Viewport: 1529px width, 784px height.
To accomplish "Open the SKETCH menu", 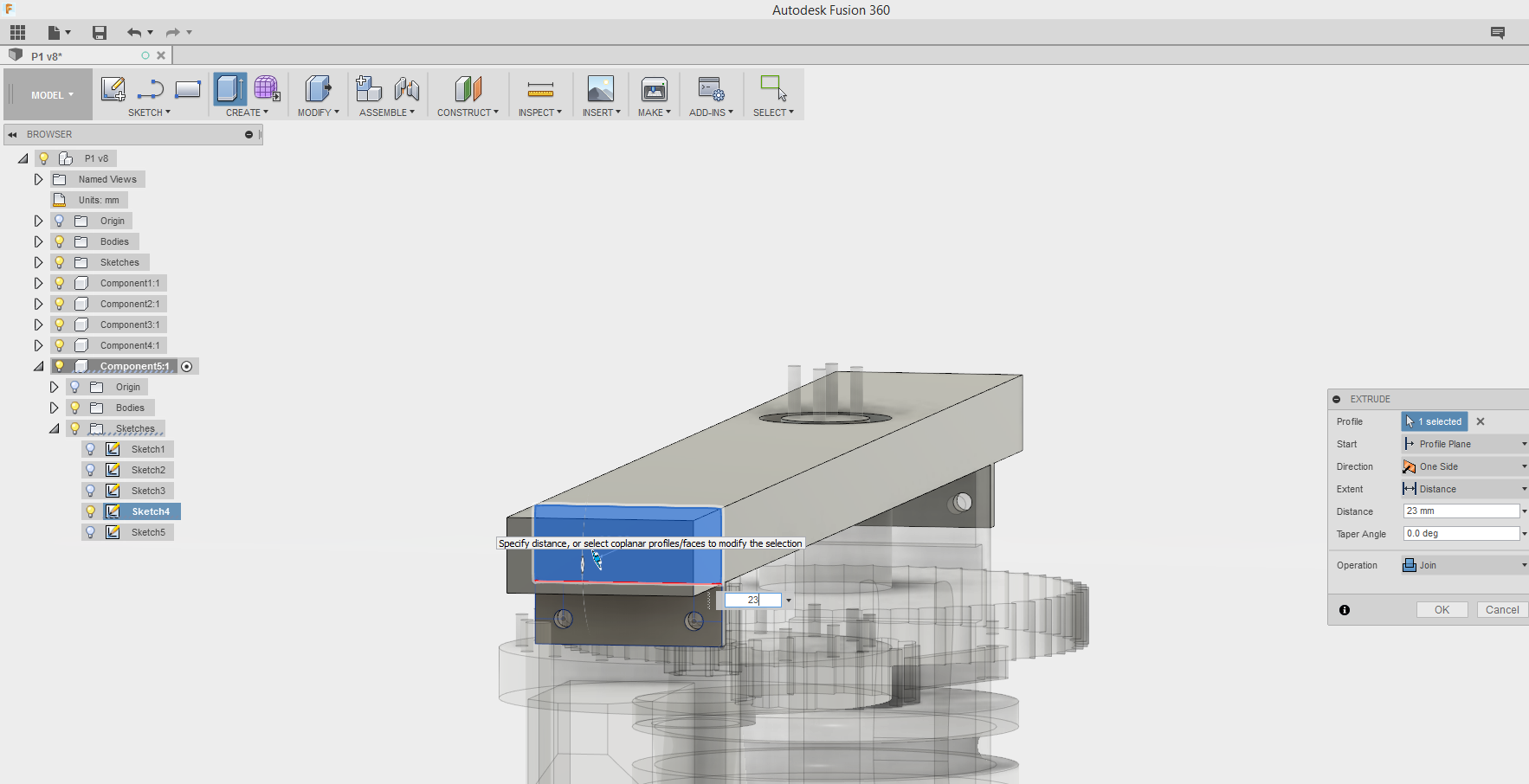I will (149, 112).
